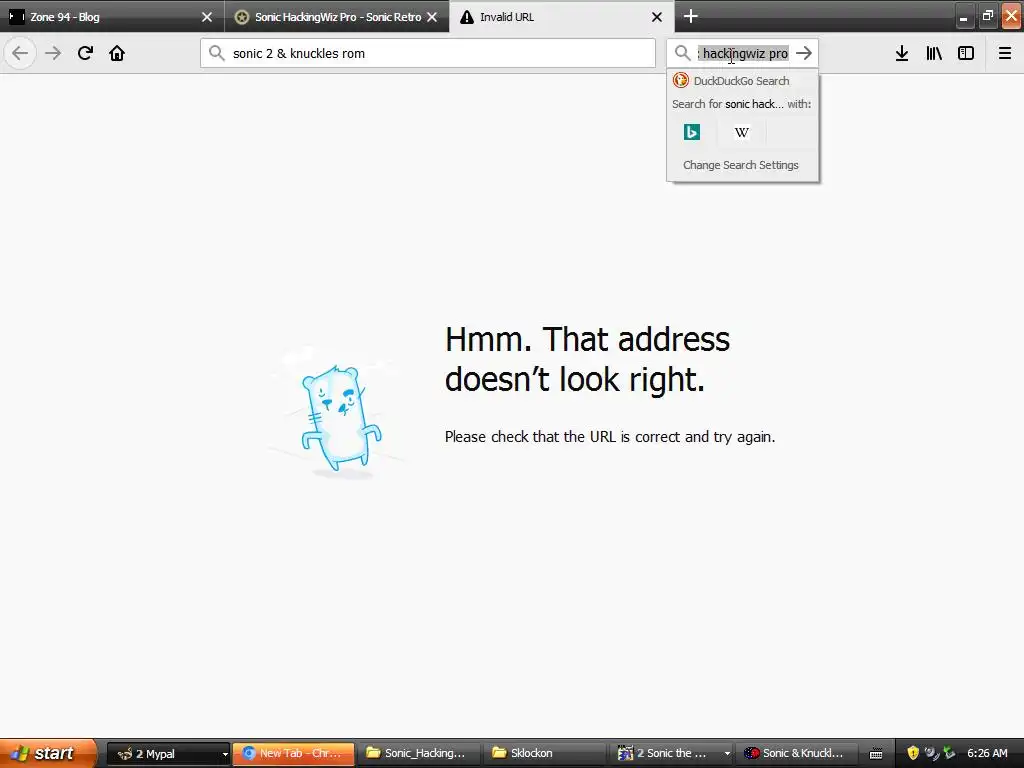Minimize the browser window
The height and width of the screenshot is (768, 1024).
coord(964,16)
